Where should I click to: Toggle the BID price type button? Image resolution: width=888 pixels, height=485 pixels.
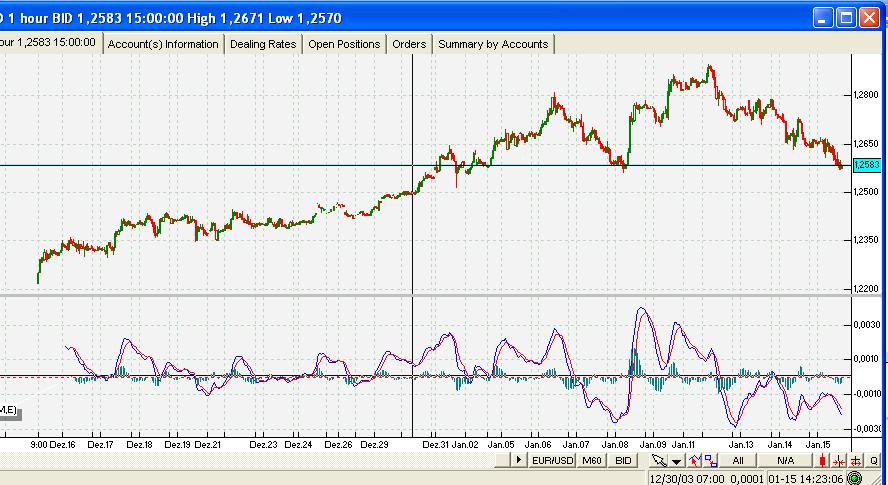coord(623,460)
